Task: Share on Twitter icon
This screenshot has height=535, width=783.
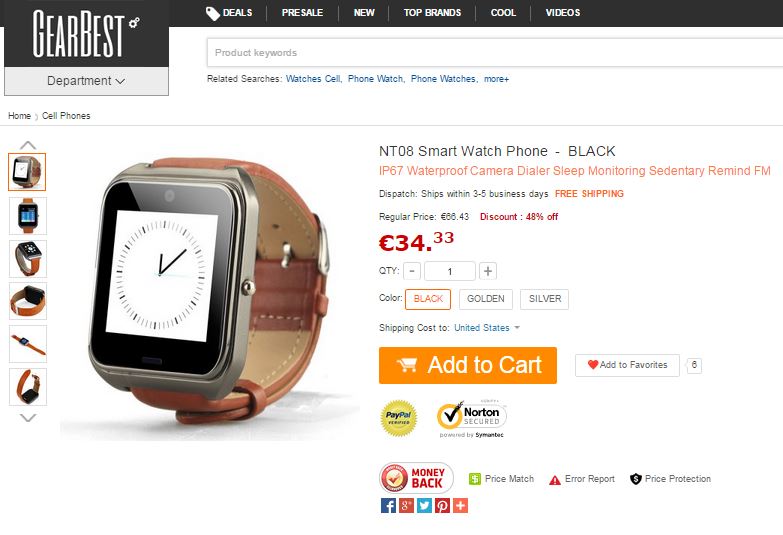Action: tap(424, 506)
